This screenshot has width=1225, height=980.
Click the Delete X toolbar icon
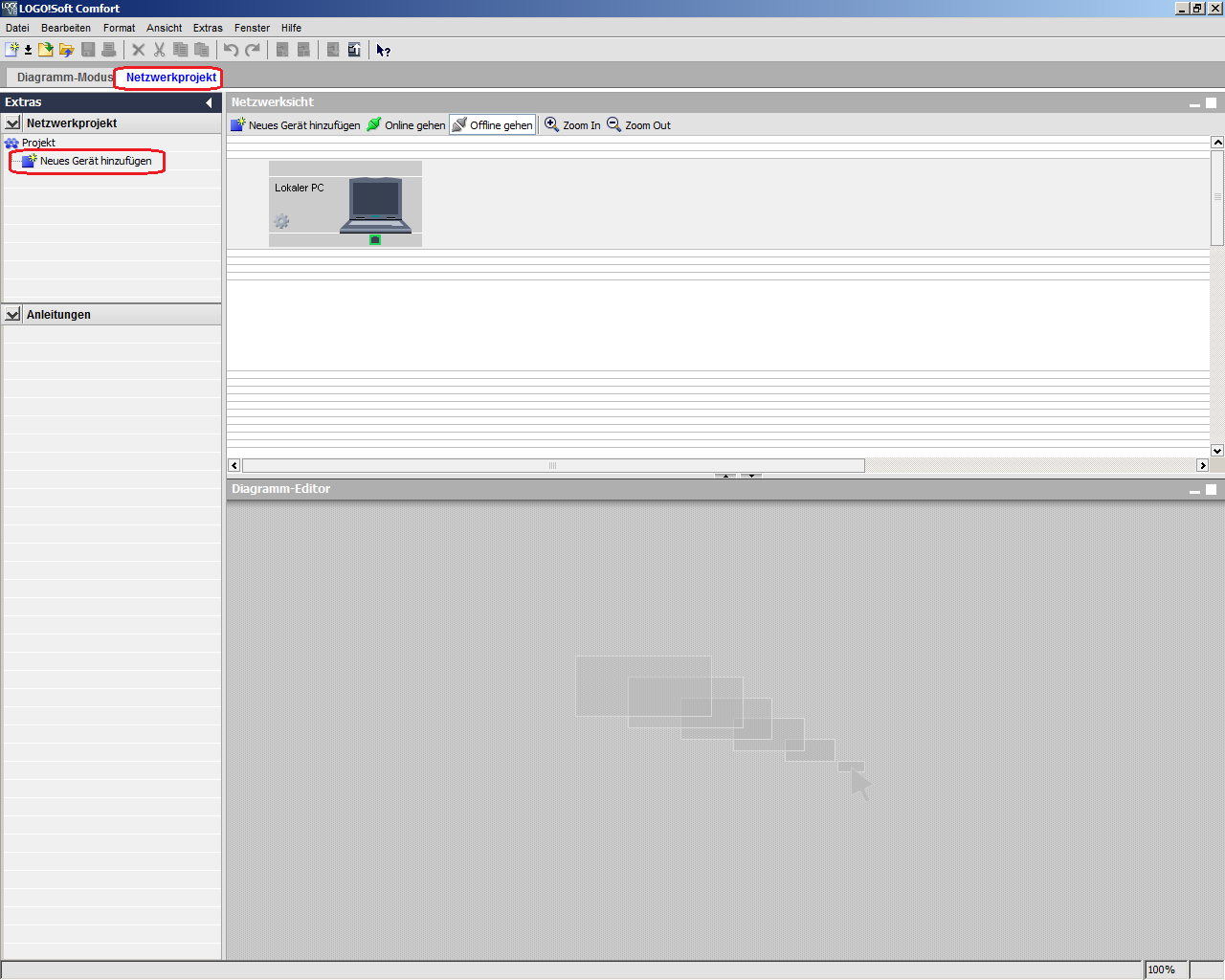(x=138, y=50)
